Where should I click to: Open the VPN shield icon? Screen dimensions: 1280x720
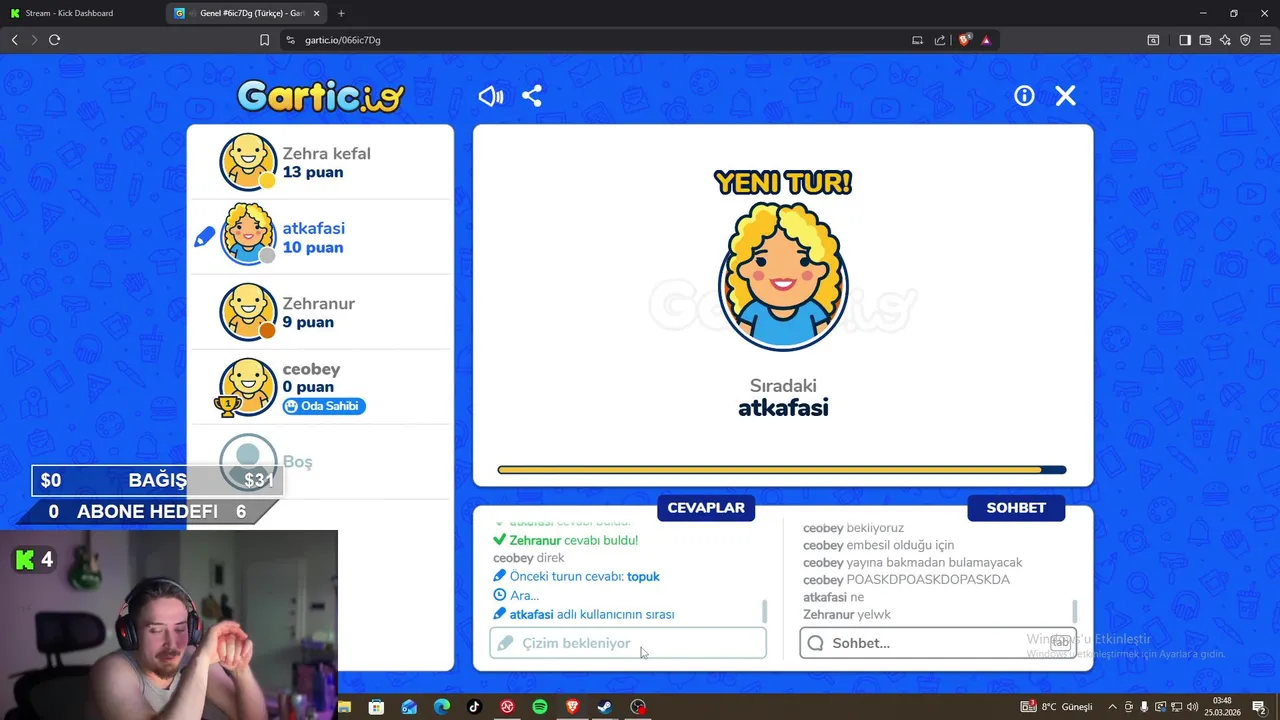click(x=1245, y=40)
